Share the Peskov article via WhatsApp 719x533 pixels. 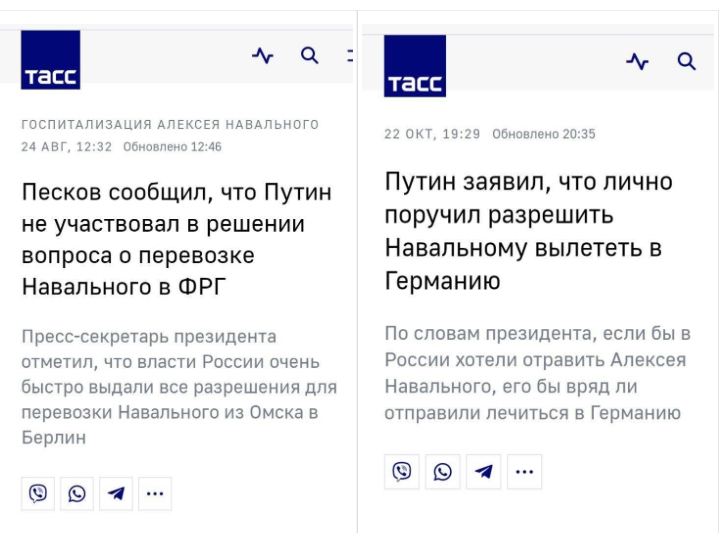point(77,493)
